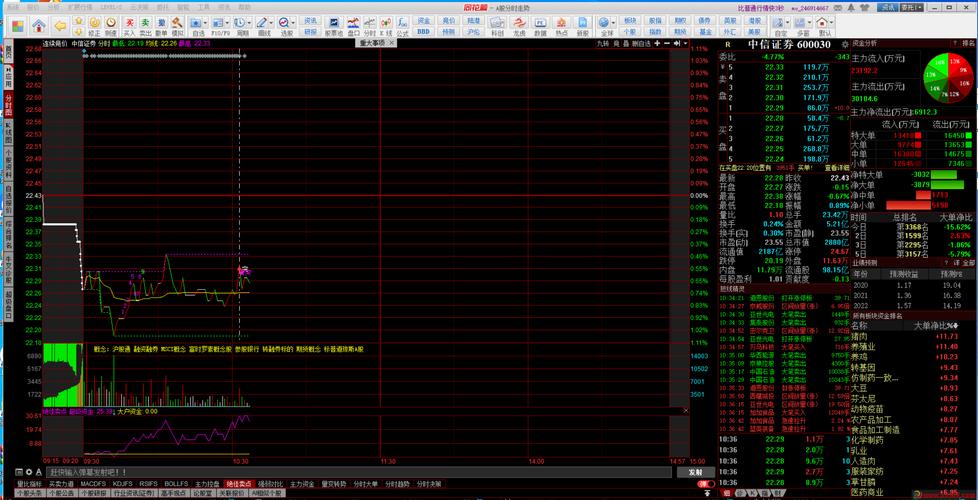Click the minus zoom-out chart control
Viewport: 978px width, 500px height.
point(667,44)
